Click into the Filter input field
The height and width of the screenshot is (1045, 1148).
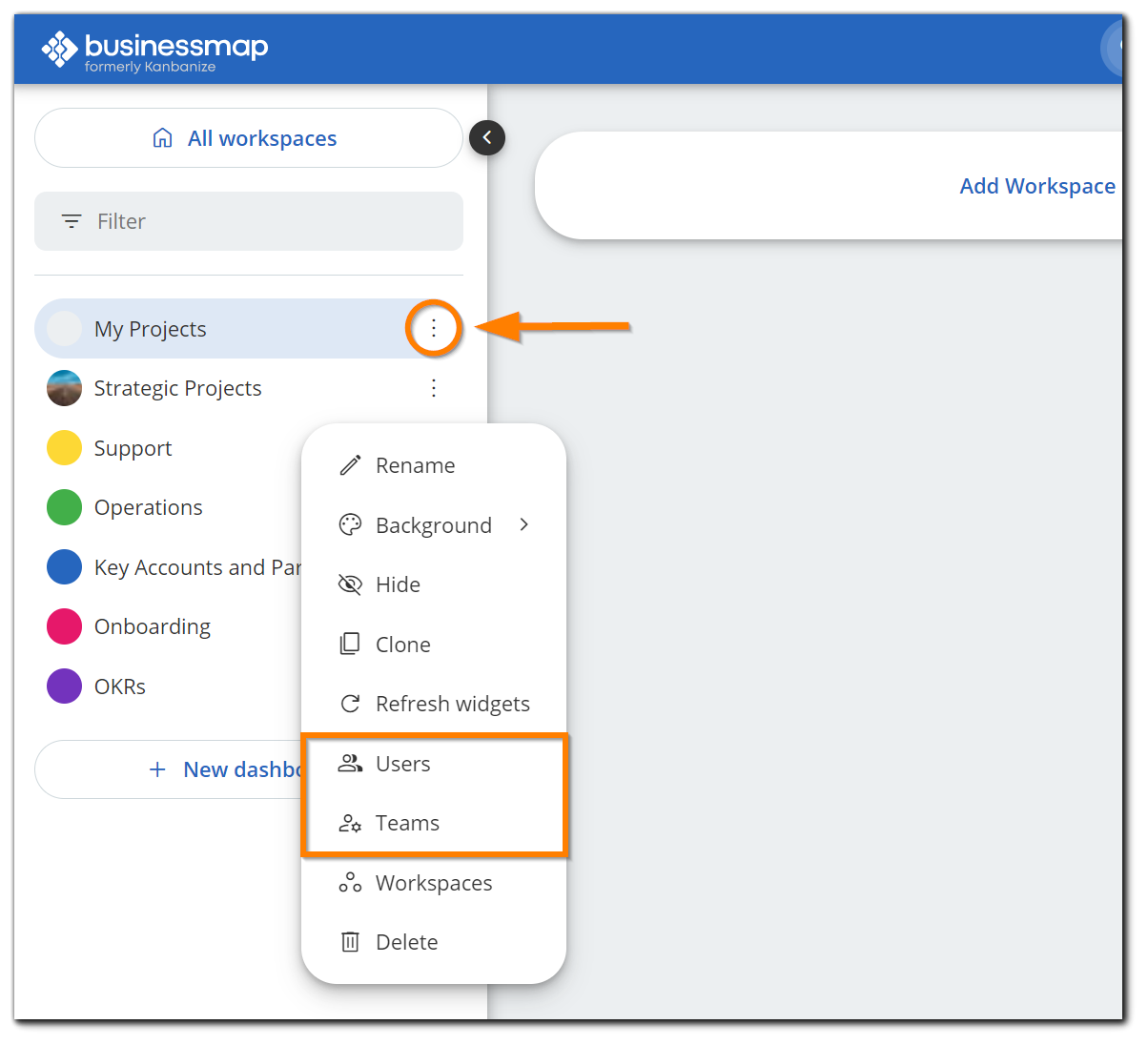pyautogui.click(x=248, y=221)
